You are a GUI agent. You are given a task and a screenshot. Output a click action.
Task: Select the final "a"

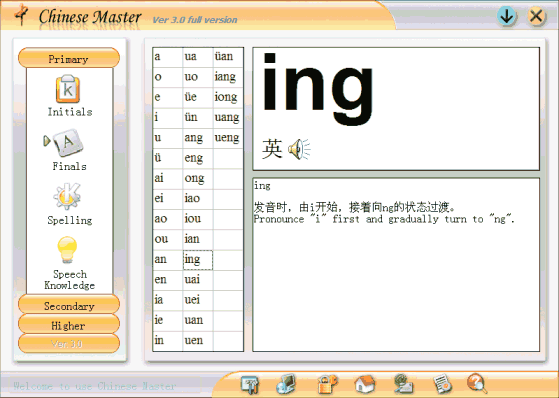[168, 57]
